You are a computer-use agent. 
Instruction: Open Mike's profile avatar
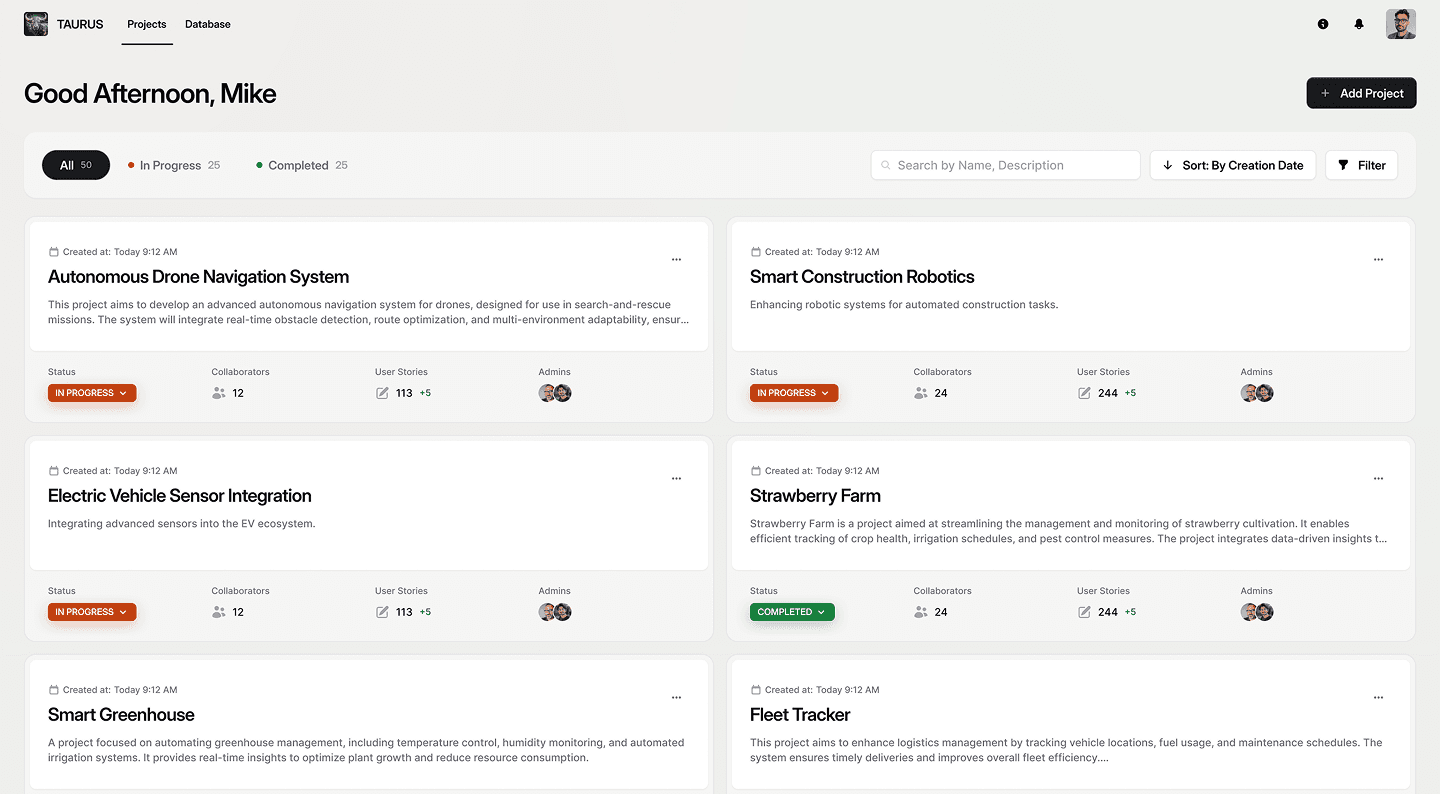click(1401, 24)
